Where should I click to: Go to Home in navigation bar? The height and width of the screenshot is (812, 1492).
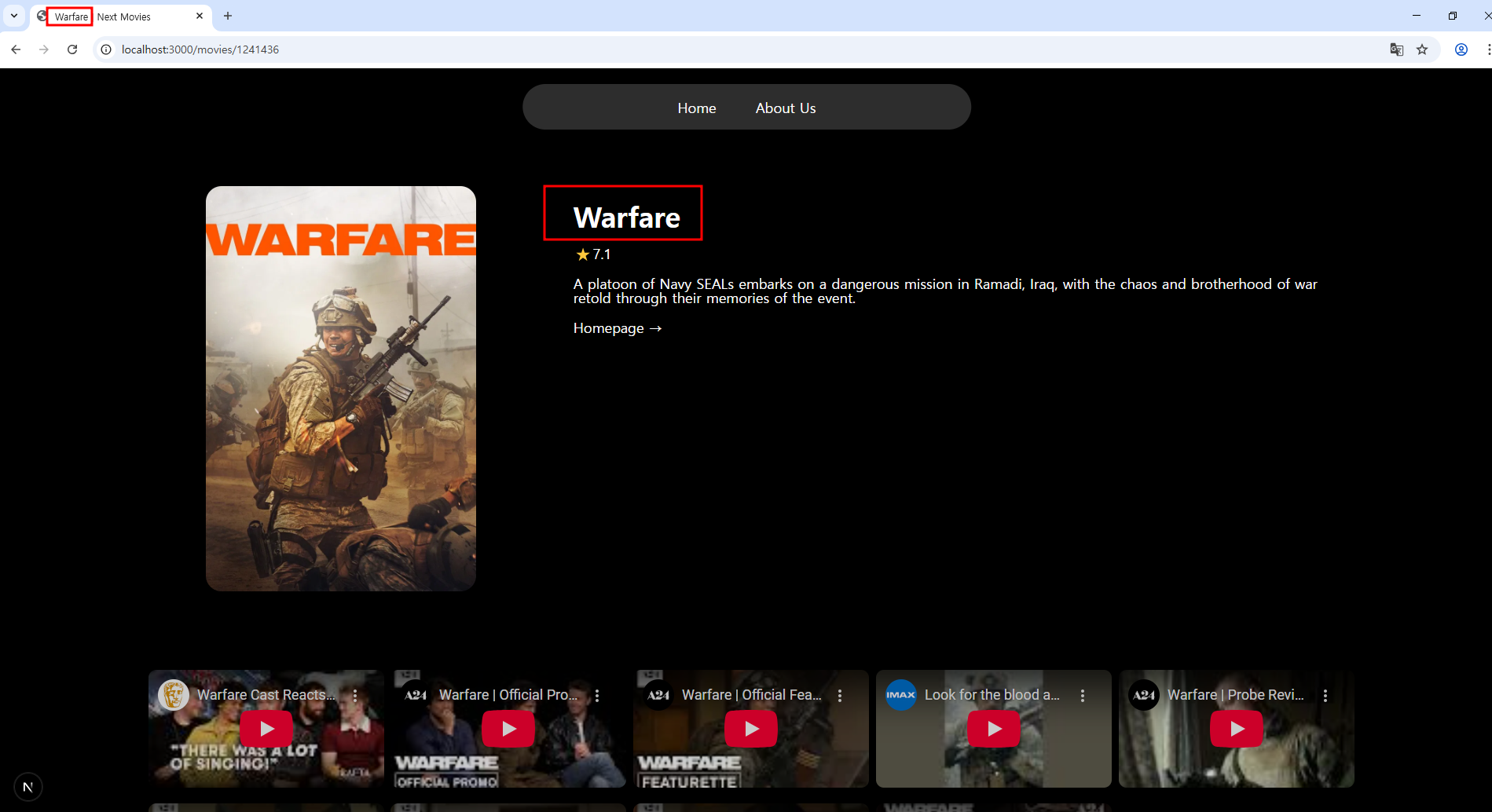coord(697,108)
